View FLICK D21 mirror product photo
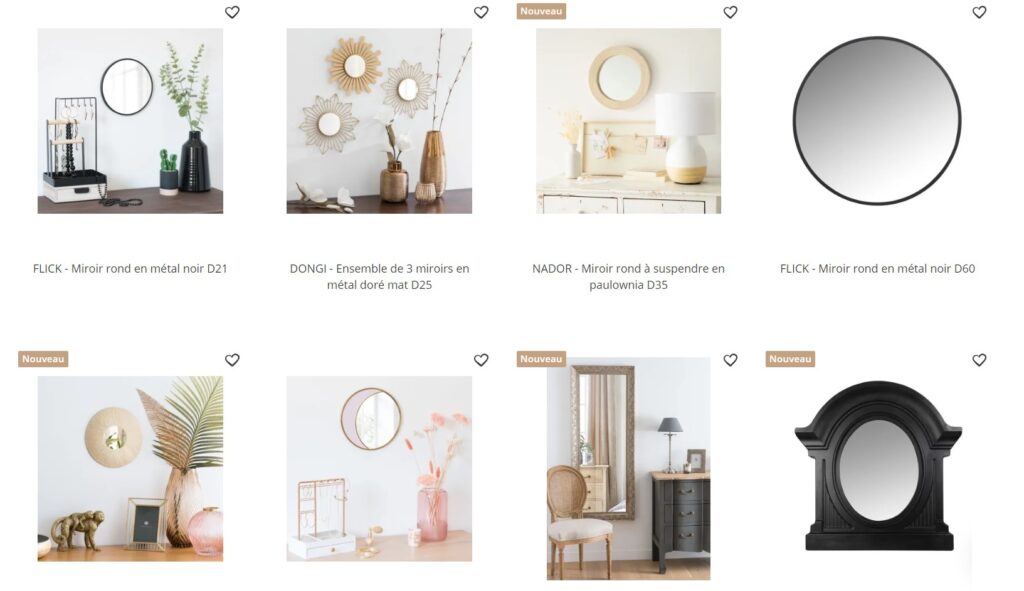Image resolution: width=1024 pixels, height=591 pixels. [130, 121]
